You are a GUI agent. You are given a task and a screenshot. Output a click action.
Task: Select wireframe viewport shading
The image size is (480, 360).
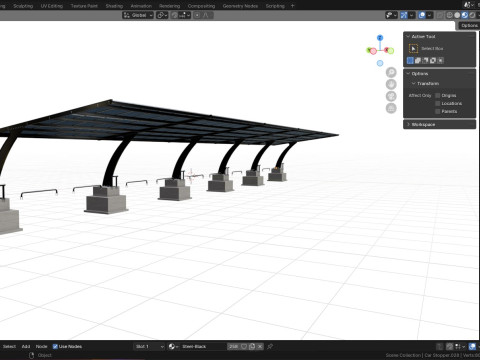click(x=450, y=15)
